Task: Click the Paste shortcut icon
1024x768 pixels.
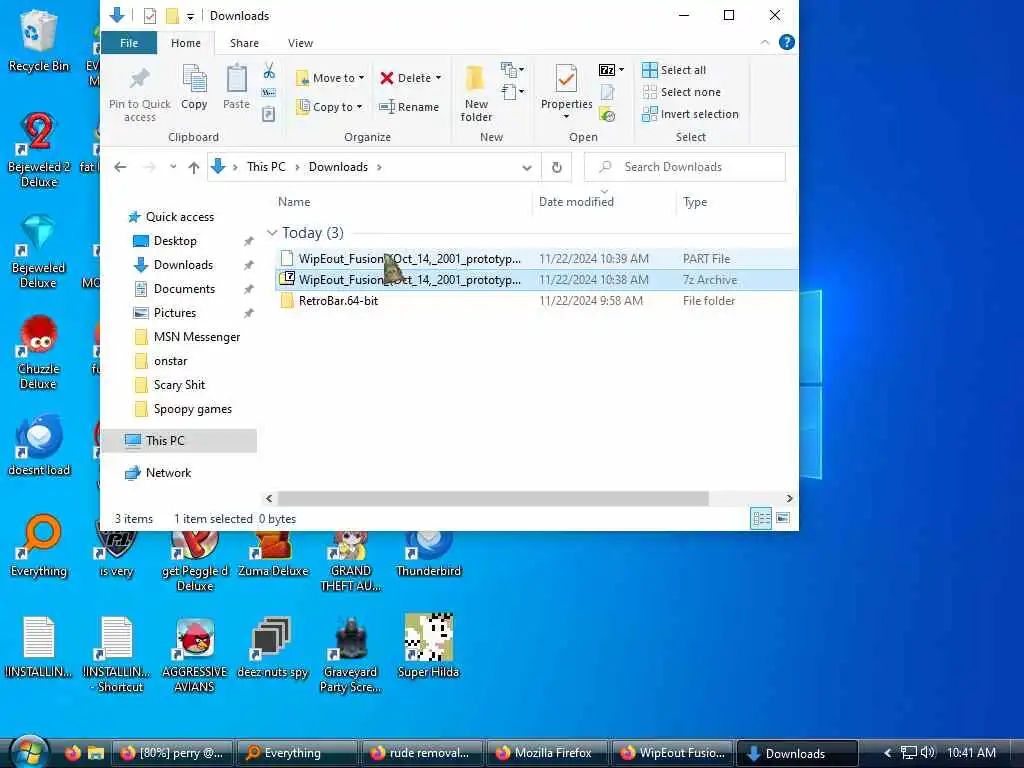Action: pyautogui.click(x=268, y=115)
